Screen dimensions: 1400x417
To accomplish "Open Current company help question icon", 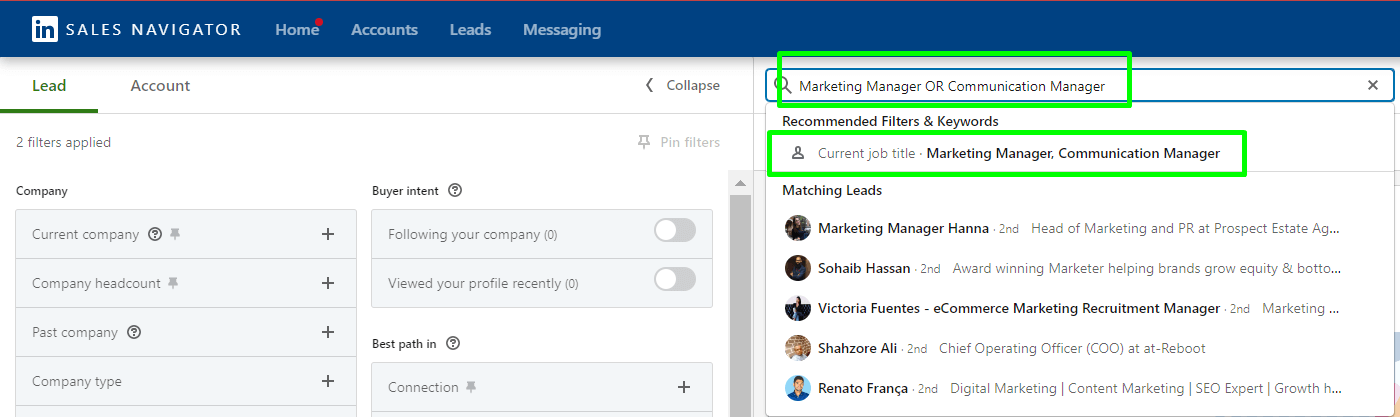I will coord(155,234).
